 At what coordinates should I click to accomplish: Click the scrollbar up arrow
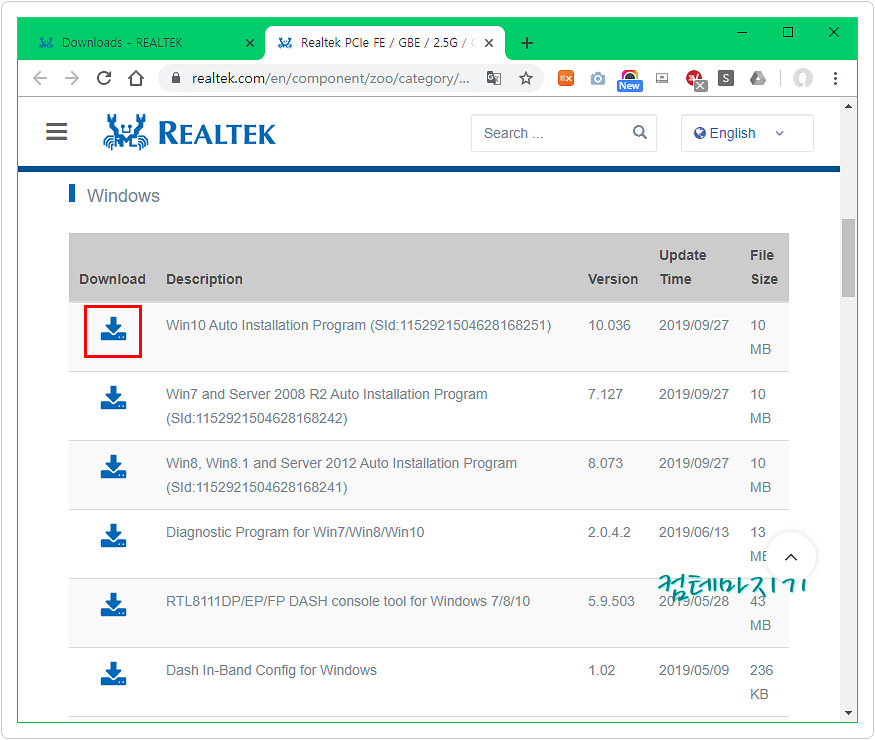point(848,106)
